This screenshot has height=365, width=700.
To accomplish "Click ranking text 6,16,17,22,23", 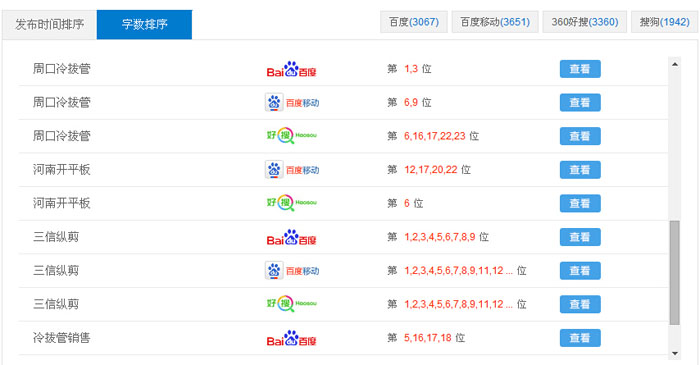I will click(435, 136).
